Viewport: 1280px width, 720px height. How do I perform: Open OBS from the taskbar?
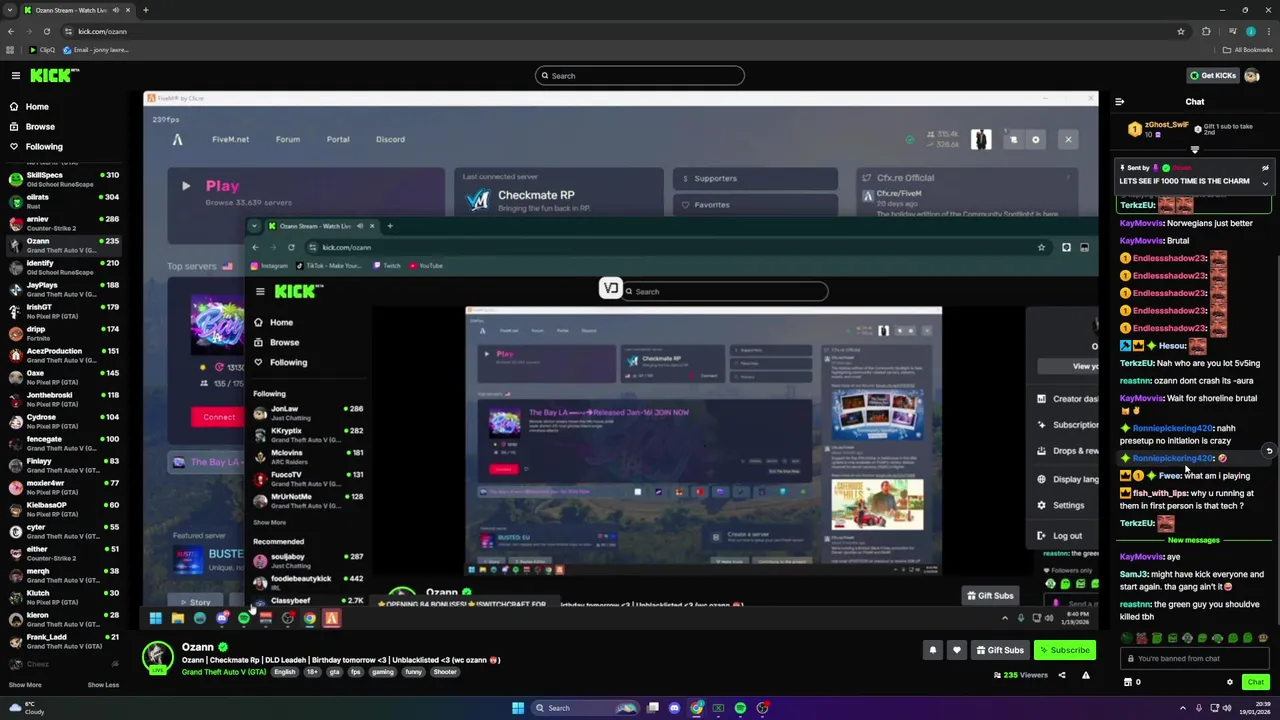click(762, 708)
